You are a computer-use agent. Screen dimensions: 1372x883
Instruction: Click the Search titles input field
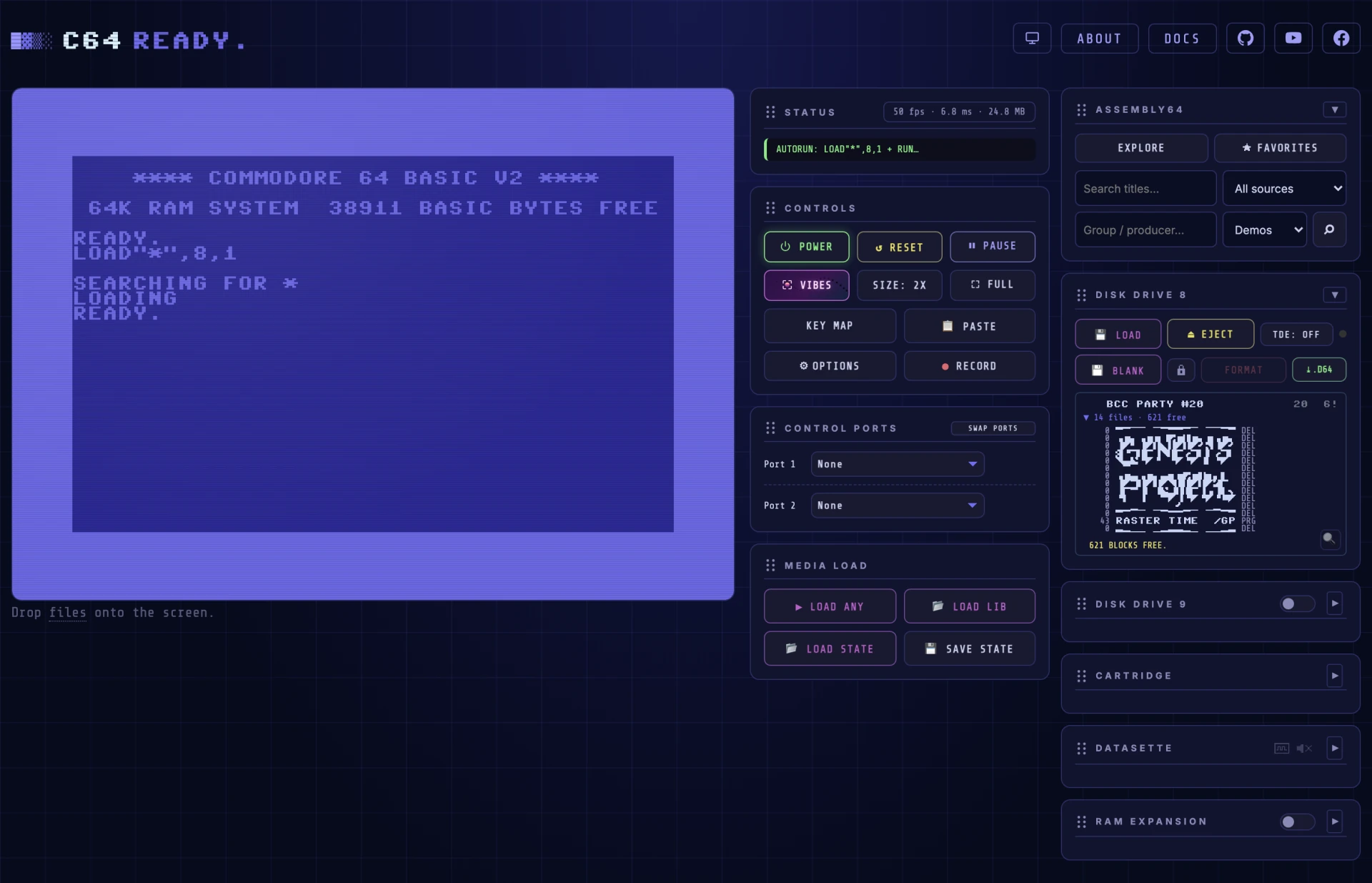(1145, 189)
